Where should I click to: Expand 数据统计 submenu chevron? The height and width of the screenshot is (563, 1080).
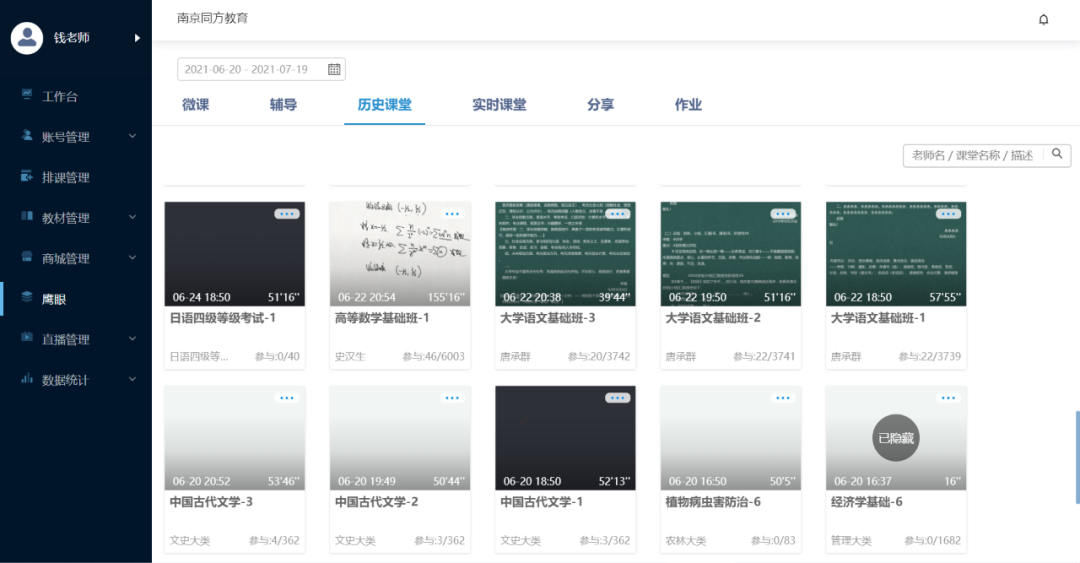132,379
